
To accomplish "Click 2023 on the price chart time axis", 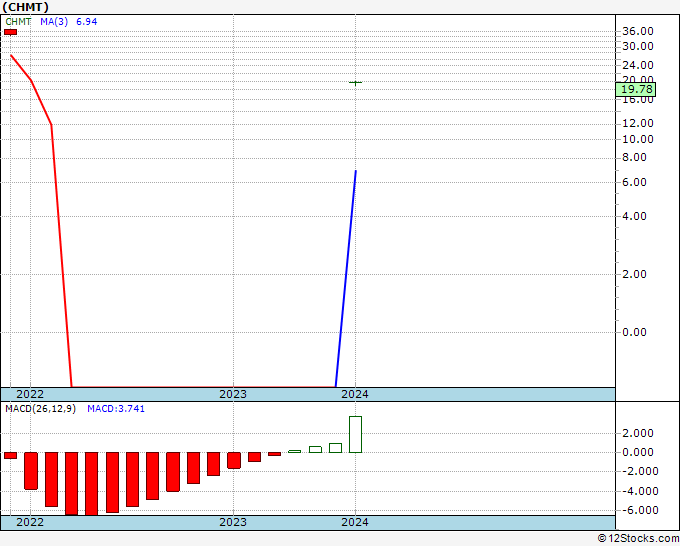I will 233,394.
